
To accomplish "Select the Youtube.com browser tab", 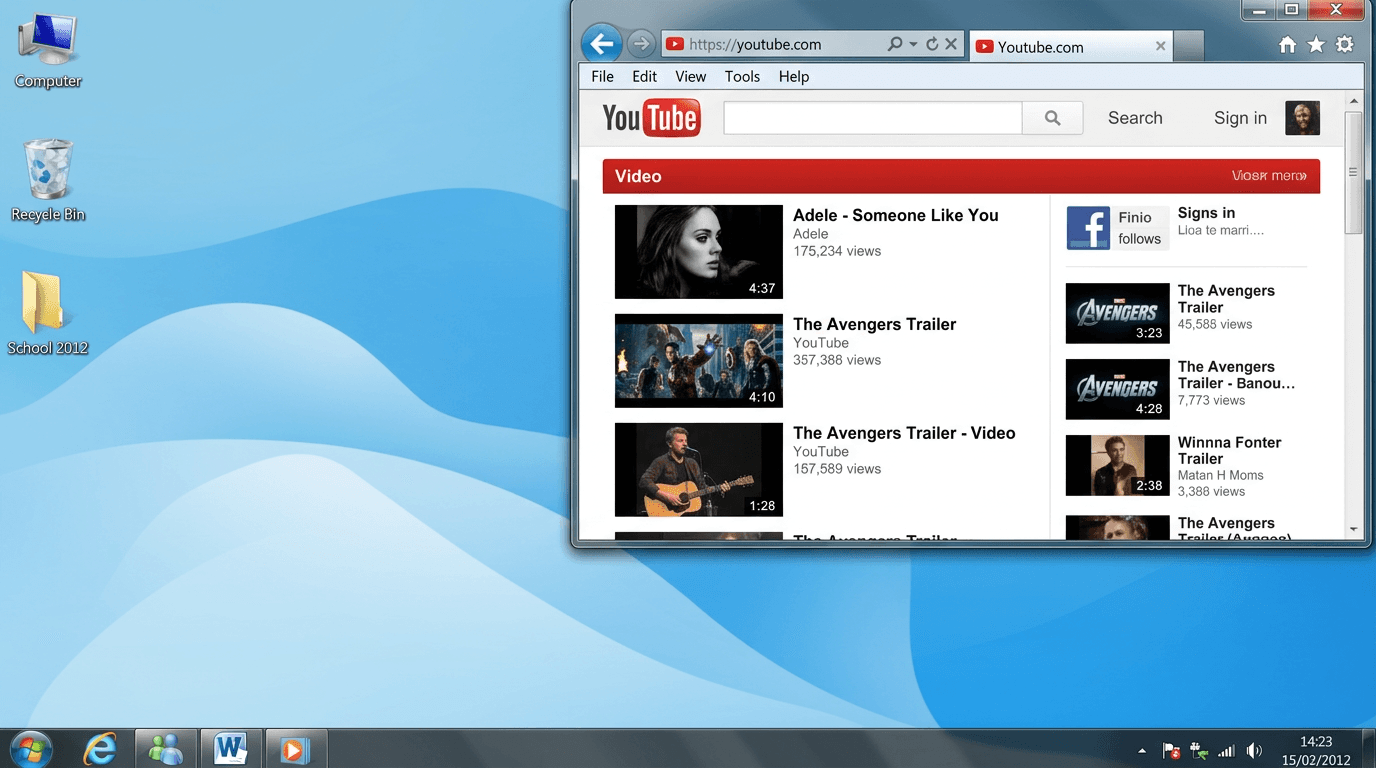I will [x=1071, y=46].
